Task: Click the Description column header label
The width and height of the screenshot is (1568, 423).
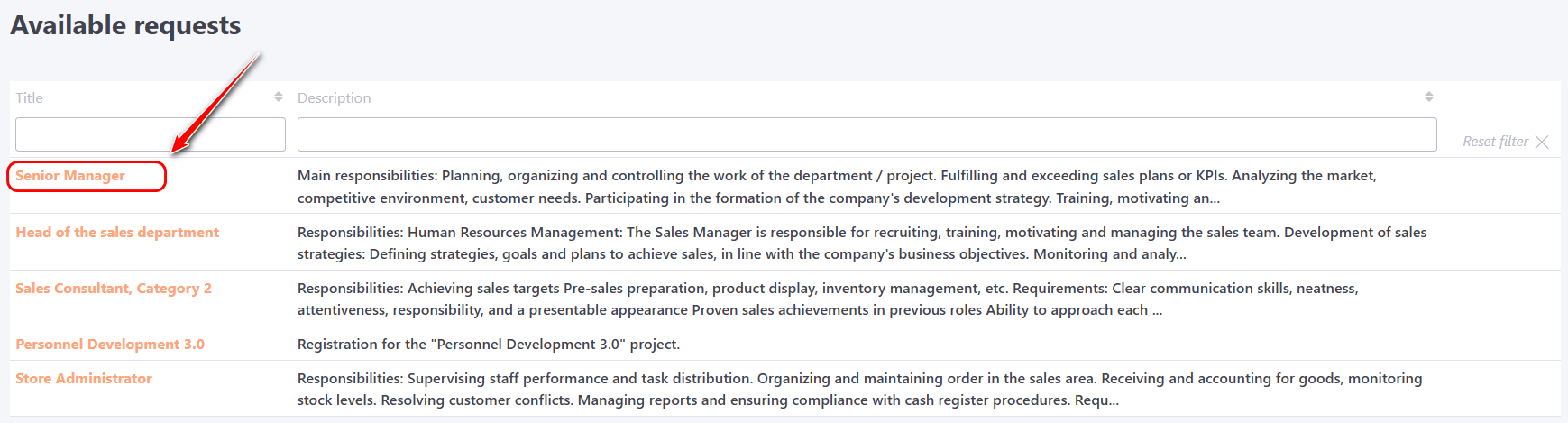Action: tap(334, 97)
